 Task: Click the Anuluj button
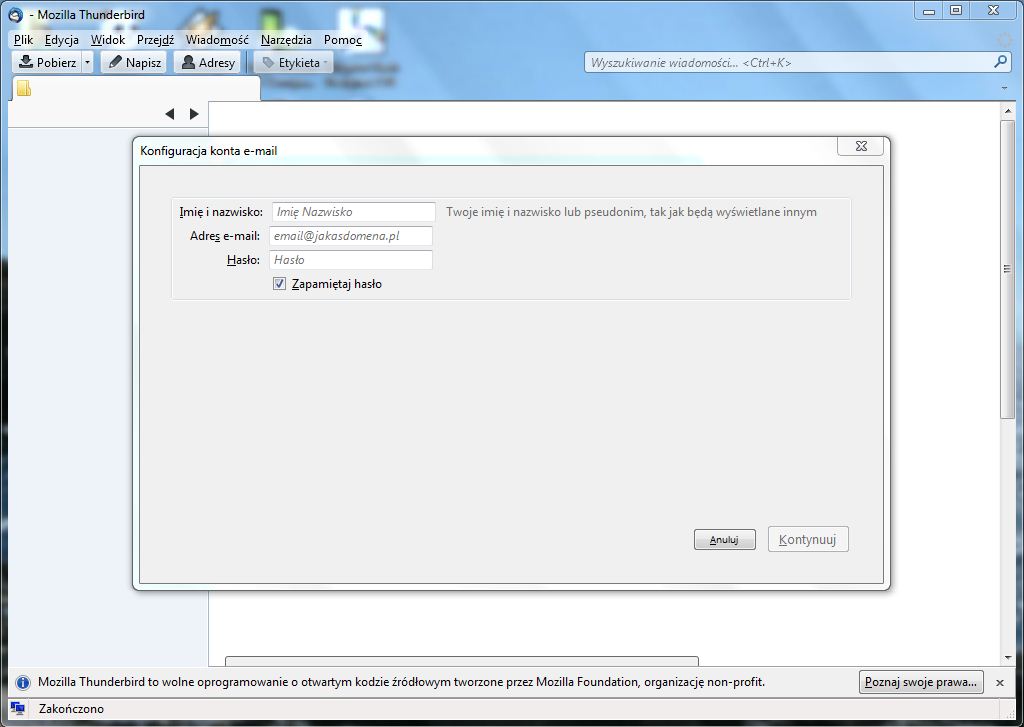(724, 539)
